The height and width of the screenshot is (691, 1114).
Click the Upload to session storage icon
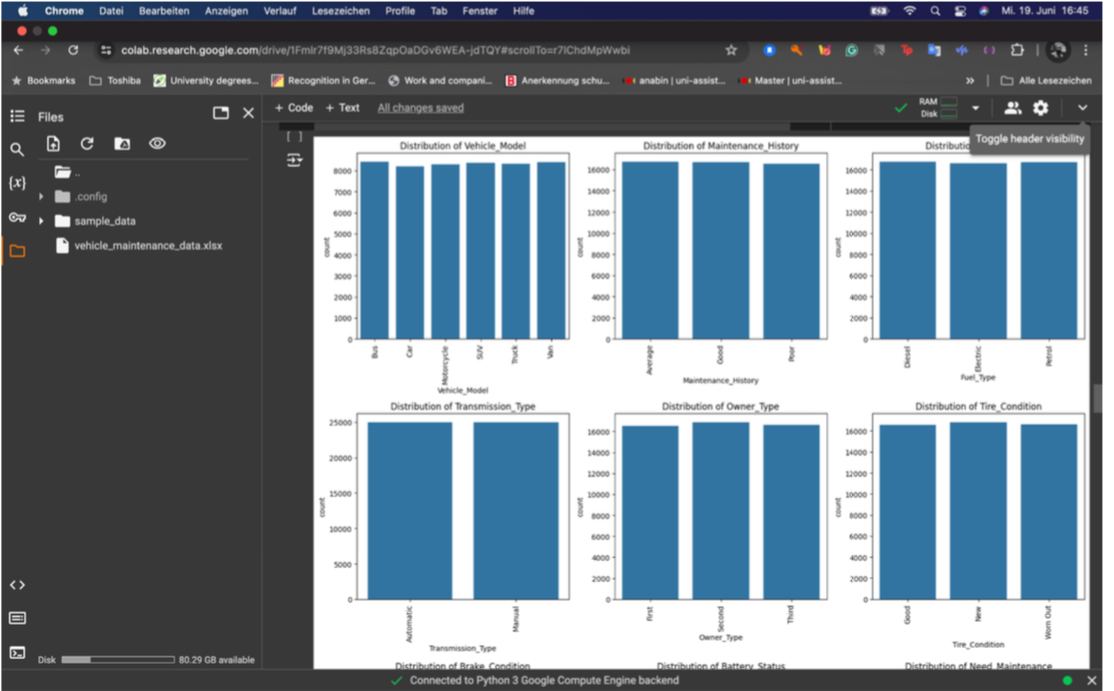(53, 144)
